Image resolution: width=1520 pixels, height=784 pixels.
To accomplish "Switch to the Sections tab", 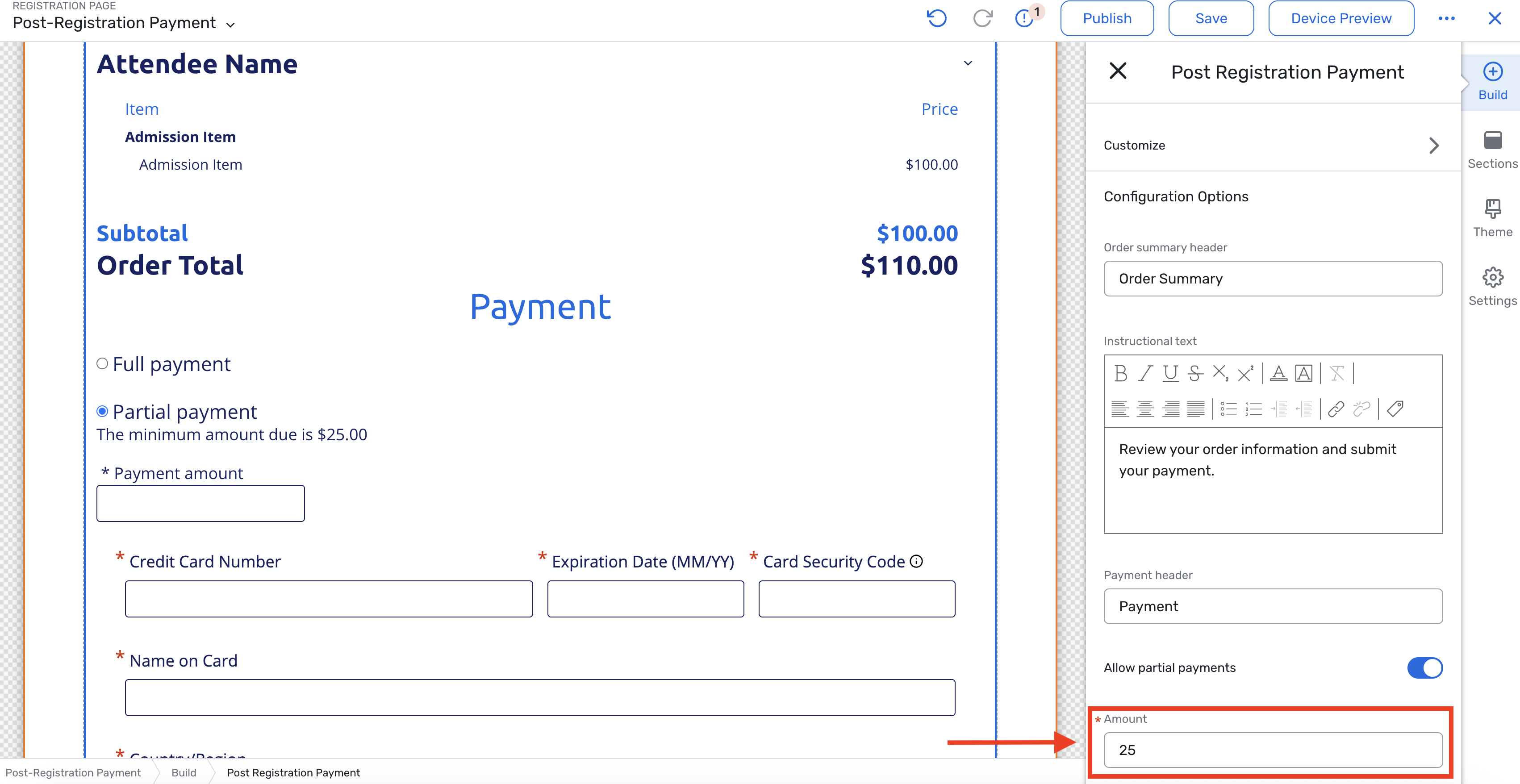I will [1492, 150].
